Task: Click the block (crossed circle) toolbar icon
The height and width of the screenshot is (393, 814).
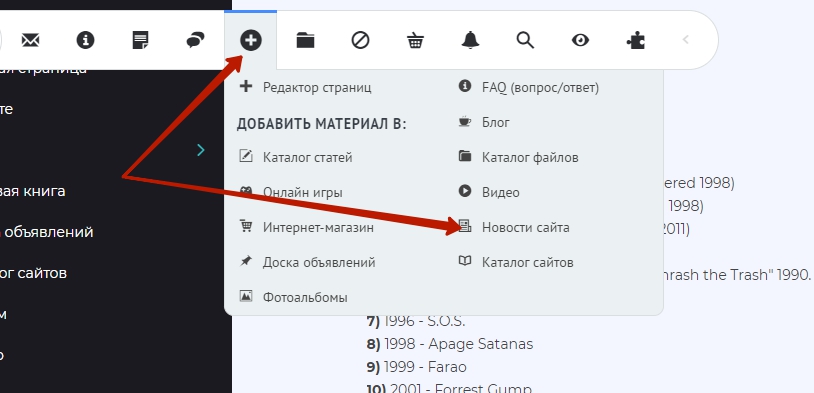Action: click(x=360, y=40)
